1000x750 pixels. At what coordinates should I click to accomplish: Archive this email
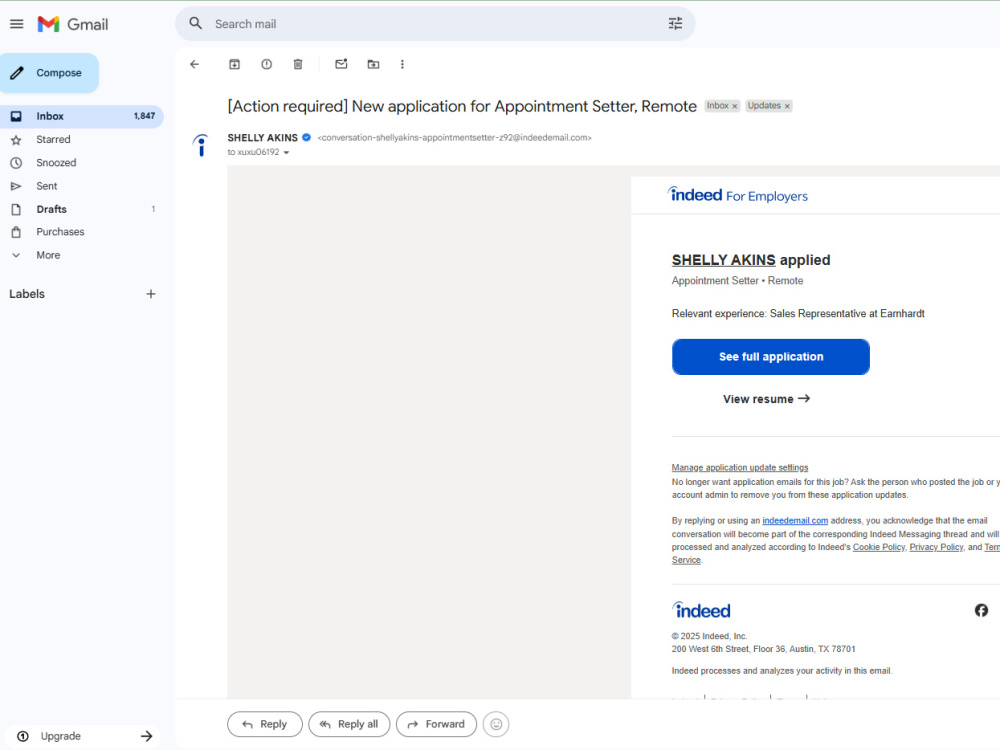click(x=235, y=64)
